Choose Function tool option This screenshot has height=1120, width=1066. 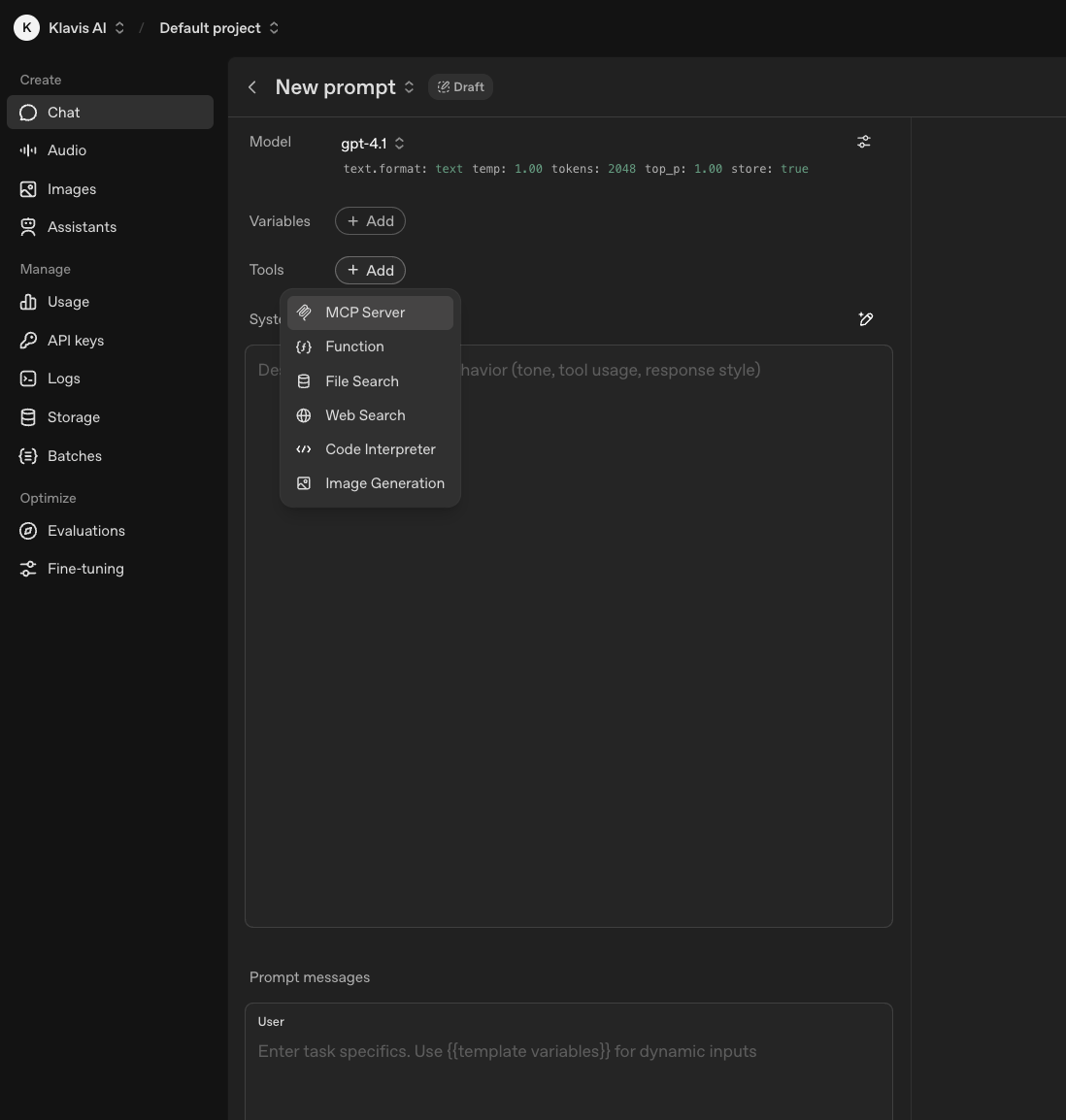tap(370, 346)
